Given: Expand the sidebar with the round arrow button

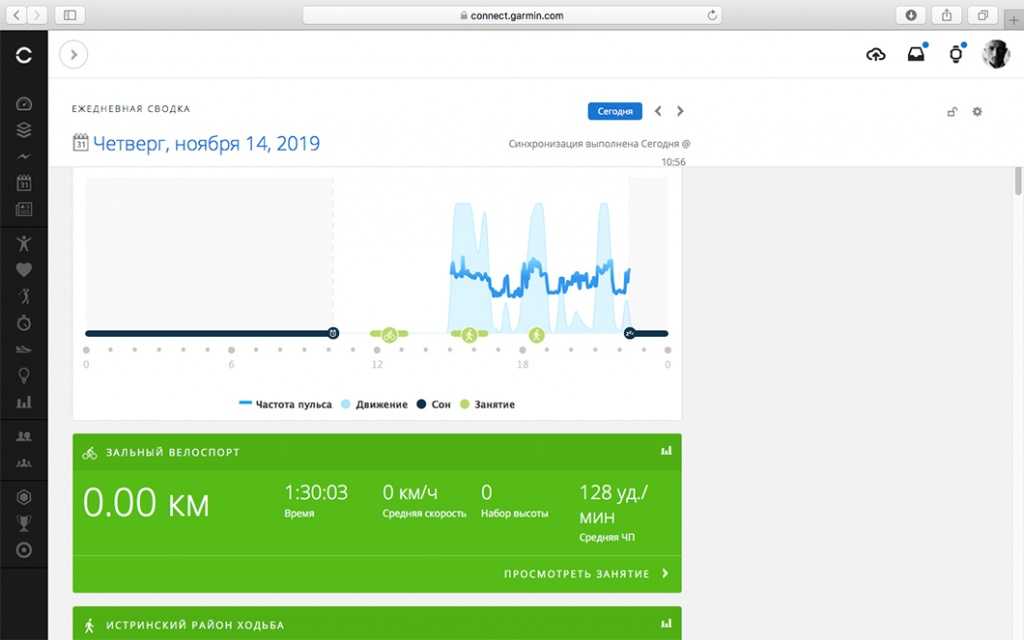Looking at the screenshot, I should click(x=74, y=54).
